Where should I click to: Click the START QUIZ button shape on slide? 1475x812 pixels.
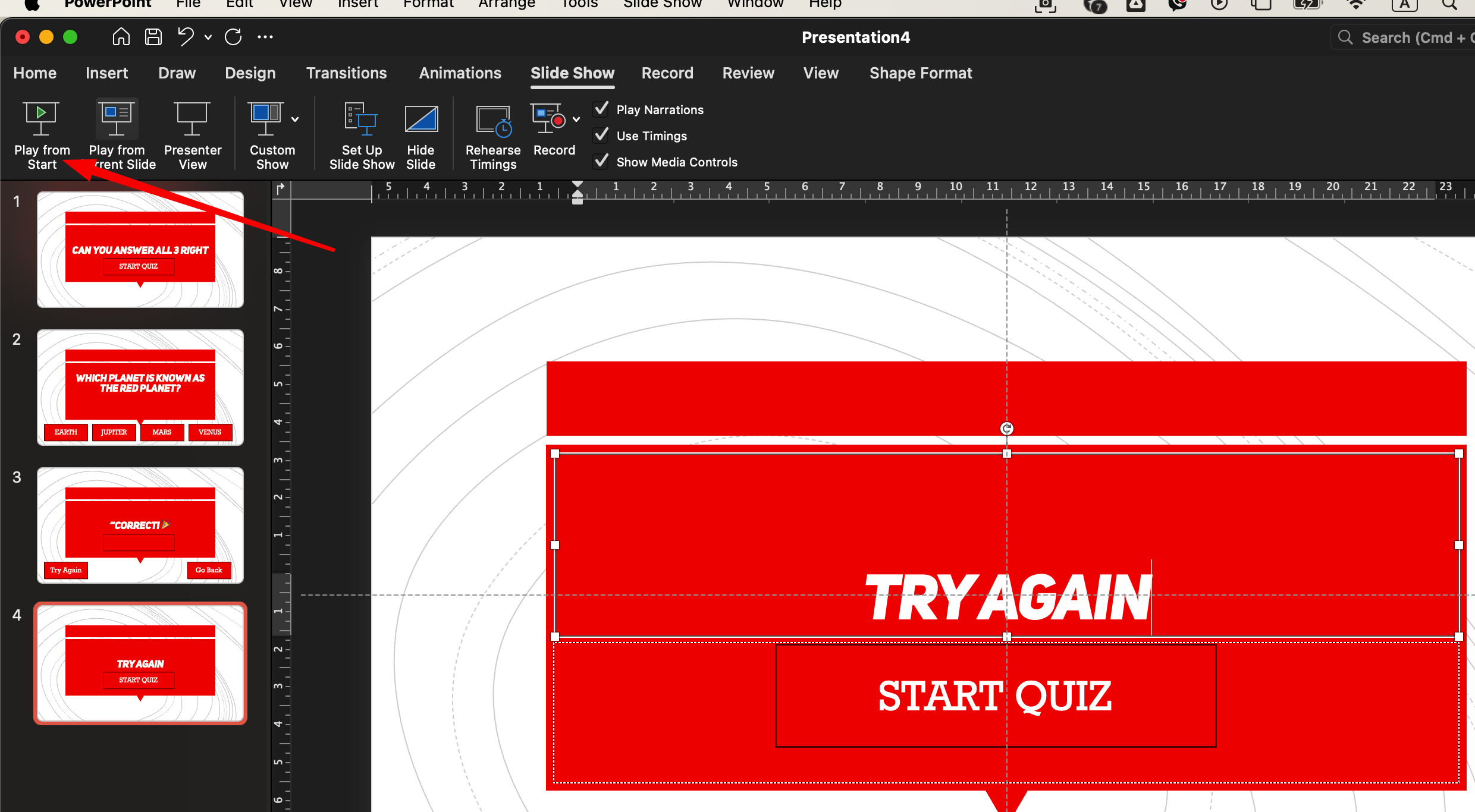click(996, 695)
